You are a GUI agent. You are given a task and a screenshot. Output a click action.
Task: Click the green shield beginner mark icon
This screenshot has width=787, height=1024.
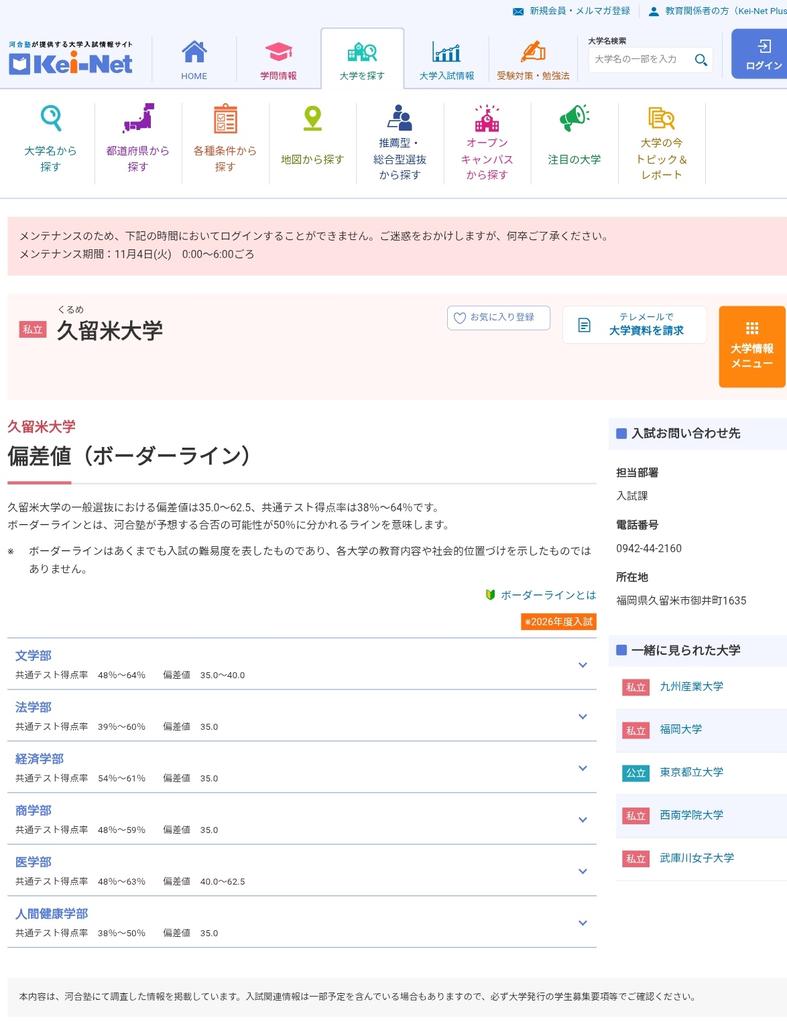490,595
